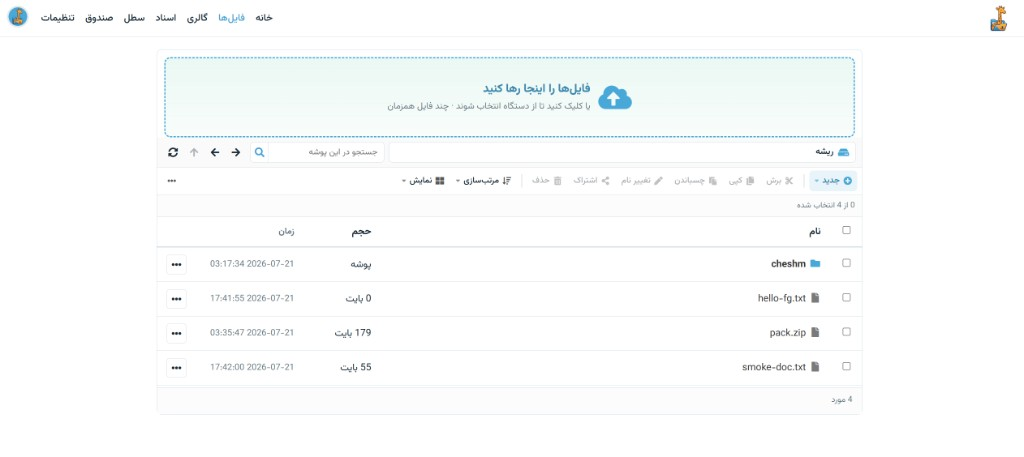Focus the search-in-folder input field
This screenshot has width=1024, height=457.
327,152
